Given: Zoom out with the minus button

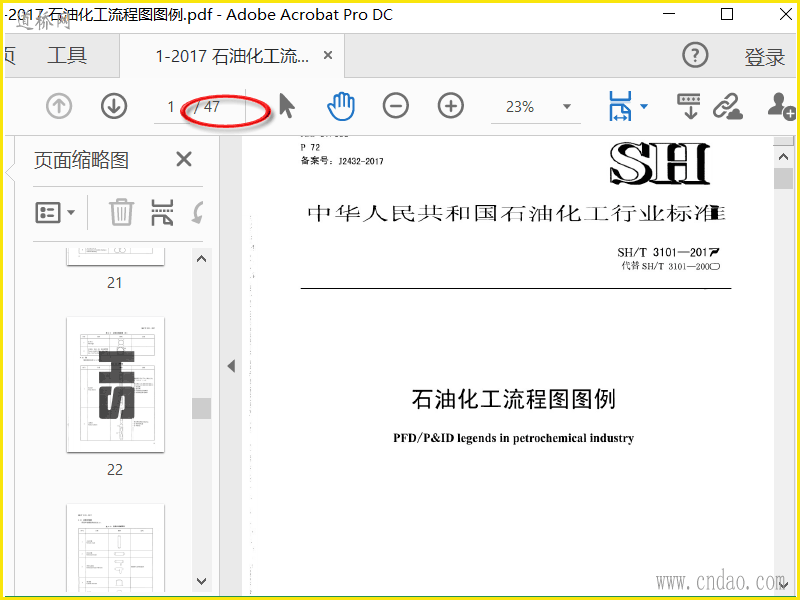Looking at the screenshot, I should pyautogui.click(x=396, y=106).
